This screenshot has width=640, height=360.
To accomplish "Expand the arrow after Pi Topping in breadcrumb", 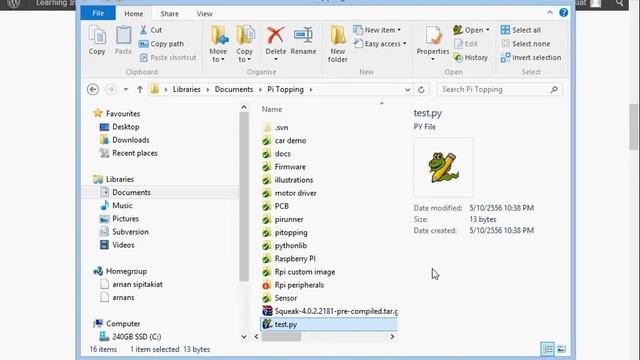I will point(311,89).
